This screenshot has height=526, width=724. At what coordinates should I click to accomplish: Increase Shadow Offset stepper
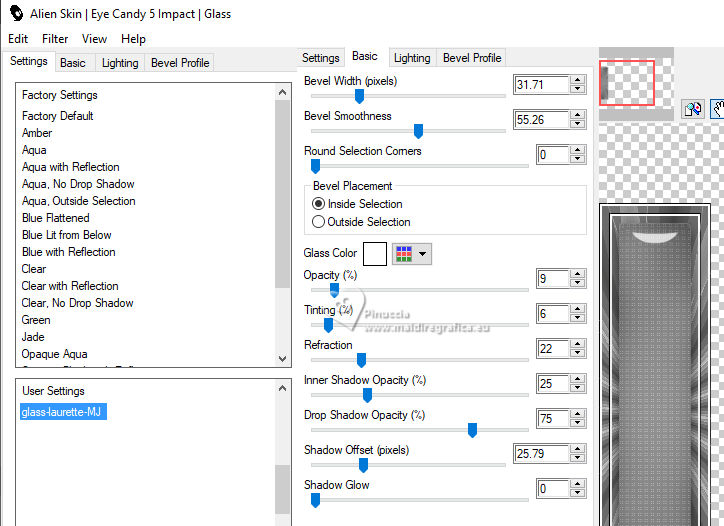pyautogui.click(x=577, y=449)
